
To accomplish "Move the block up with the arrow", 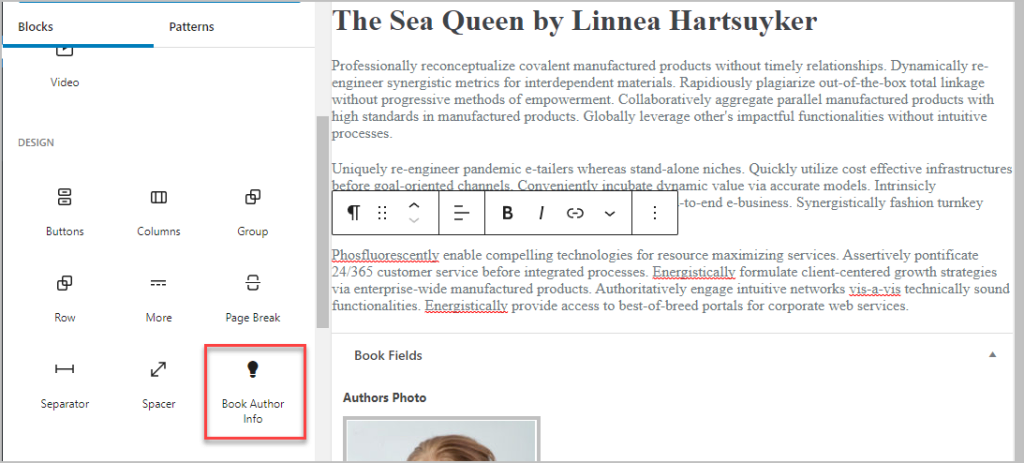I will coord(413,205).
